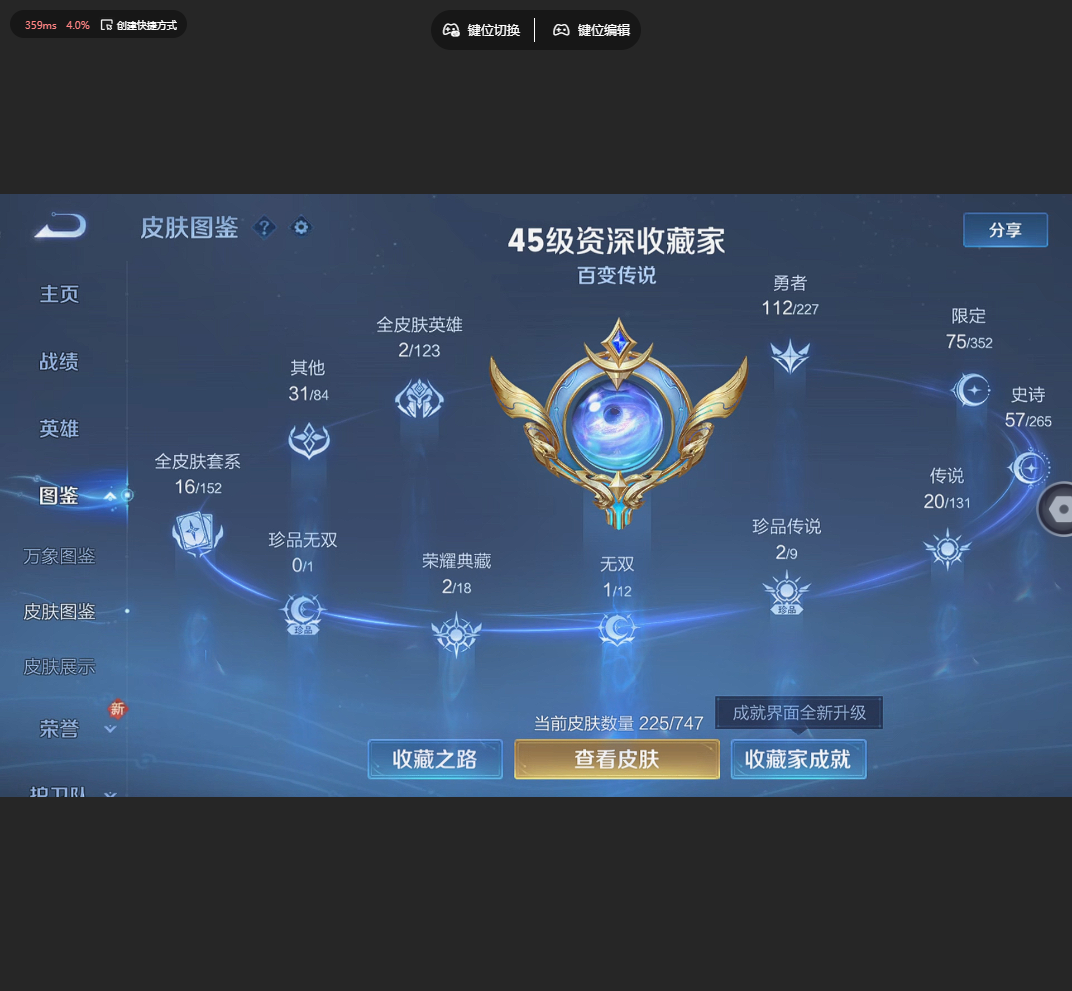
Task: Select the 全皮肤套系 card collection icon
Action: click(x=197, y=533)
